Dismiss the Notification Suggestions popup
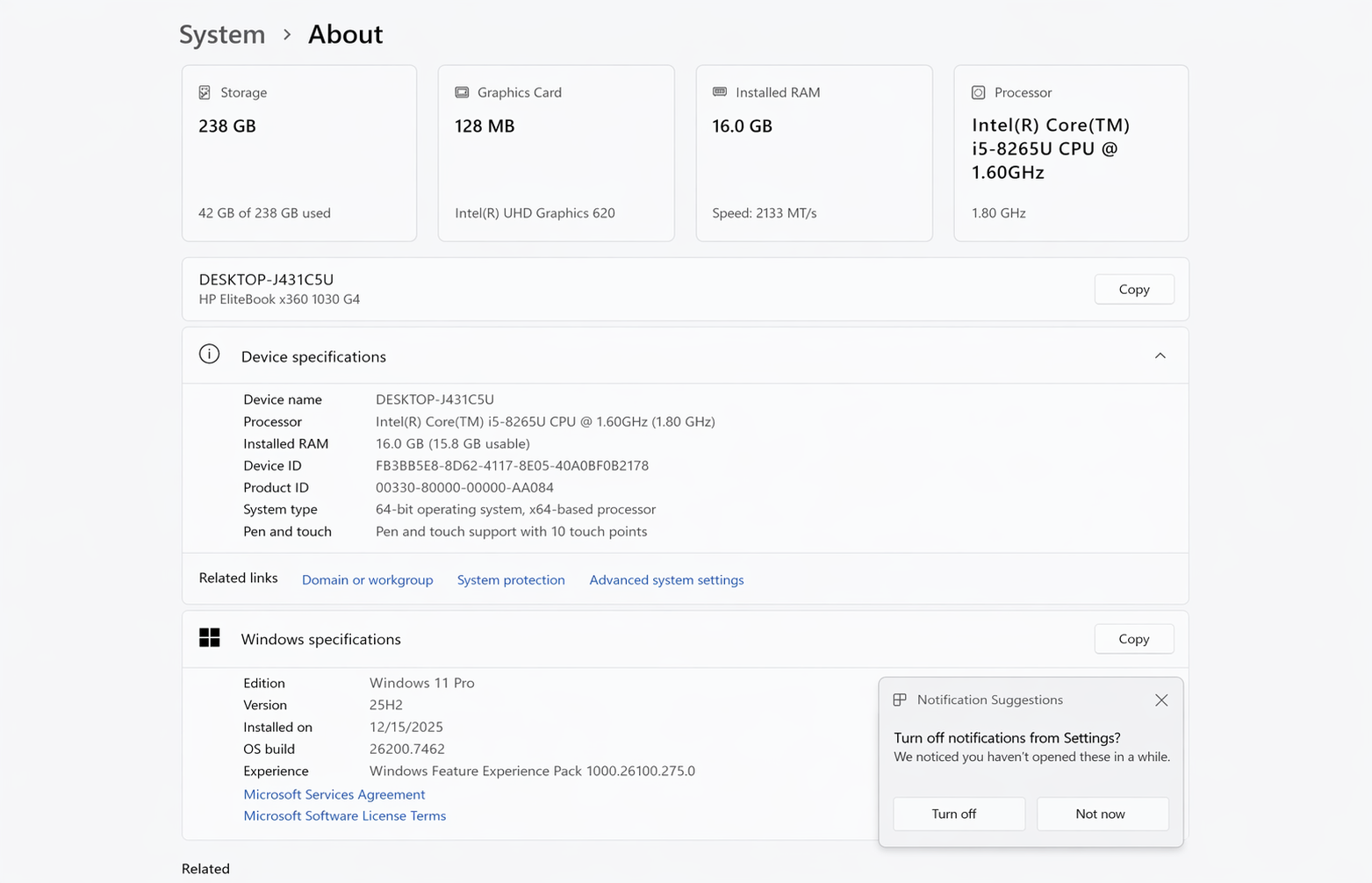This screenshot has width=1372, height=883. 1161,700
